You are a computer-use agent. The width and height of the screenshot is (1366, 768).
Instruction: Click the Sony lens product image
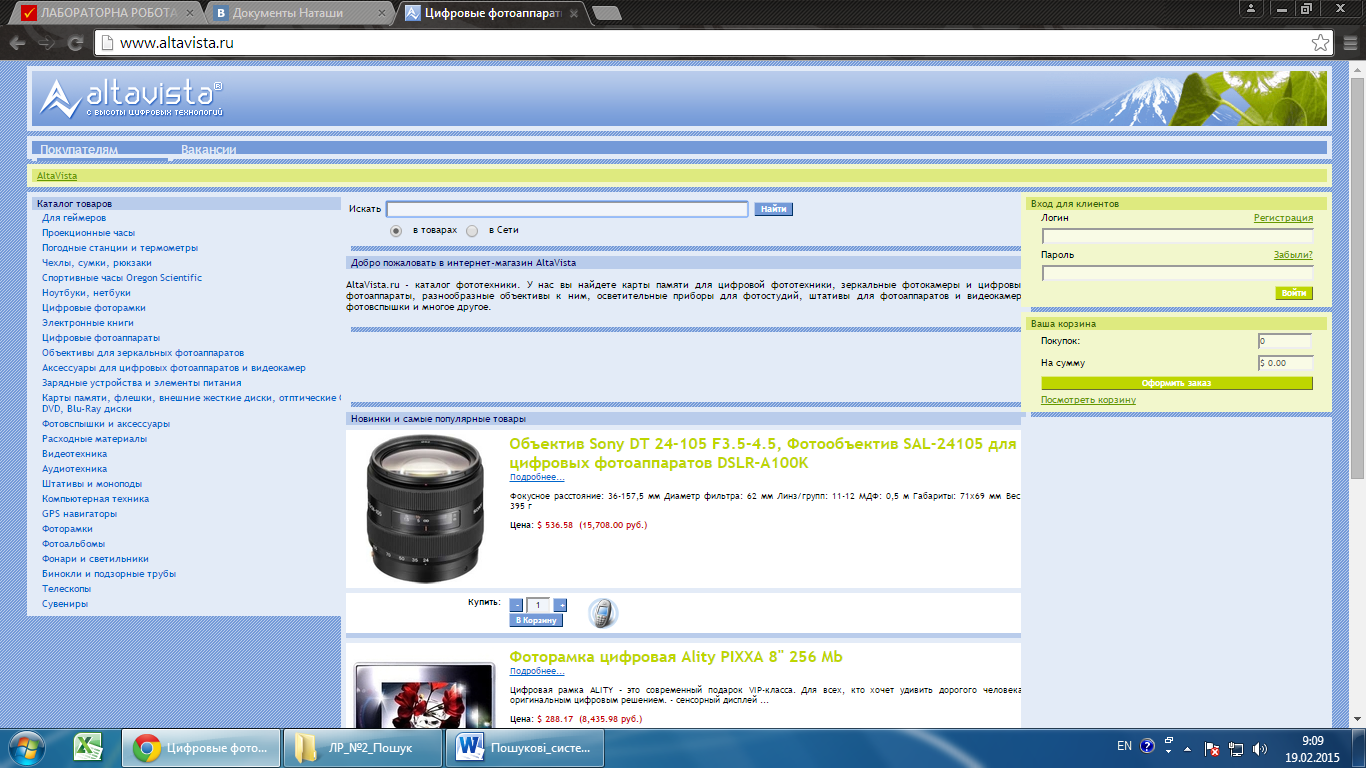425,509
